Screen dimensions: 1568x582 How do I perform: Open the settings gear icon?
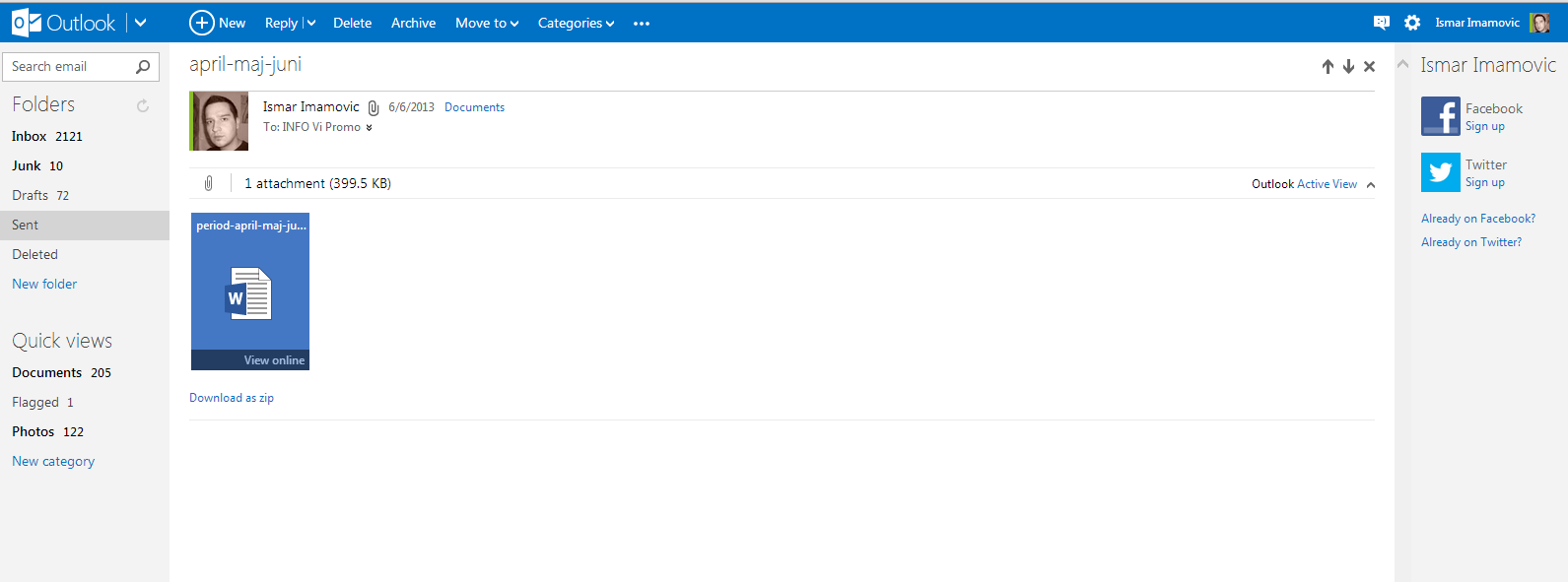tap(1412, 23)
